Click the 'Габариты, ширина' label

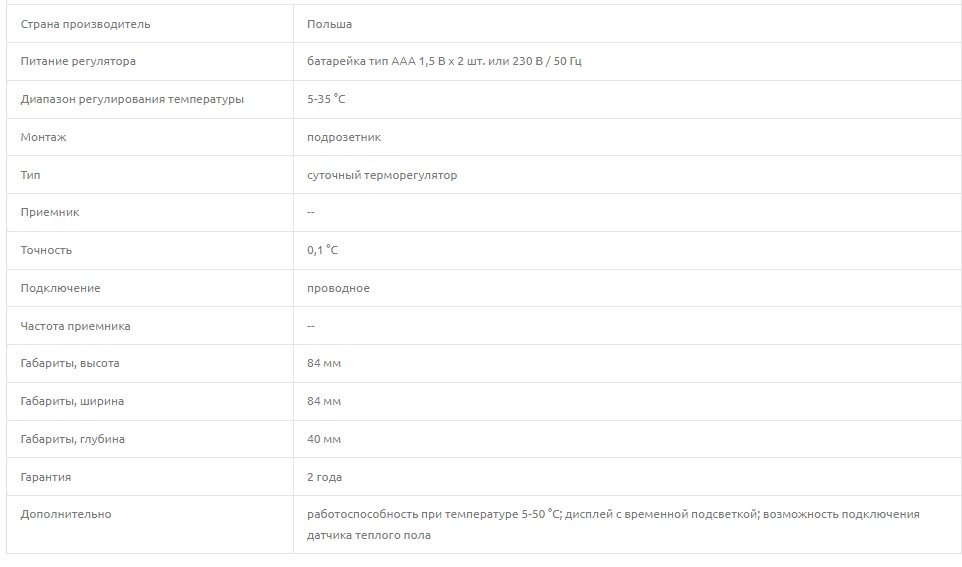(72, 402)
